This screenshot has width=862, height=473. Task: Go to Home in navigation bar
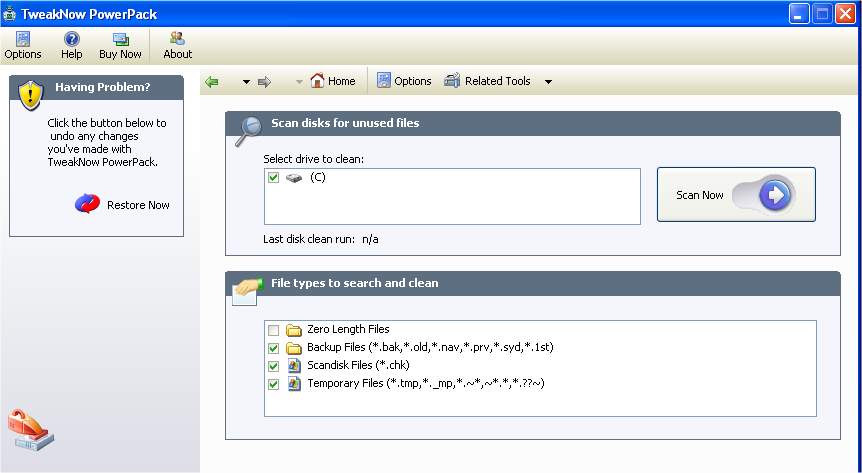click(333, 81)
